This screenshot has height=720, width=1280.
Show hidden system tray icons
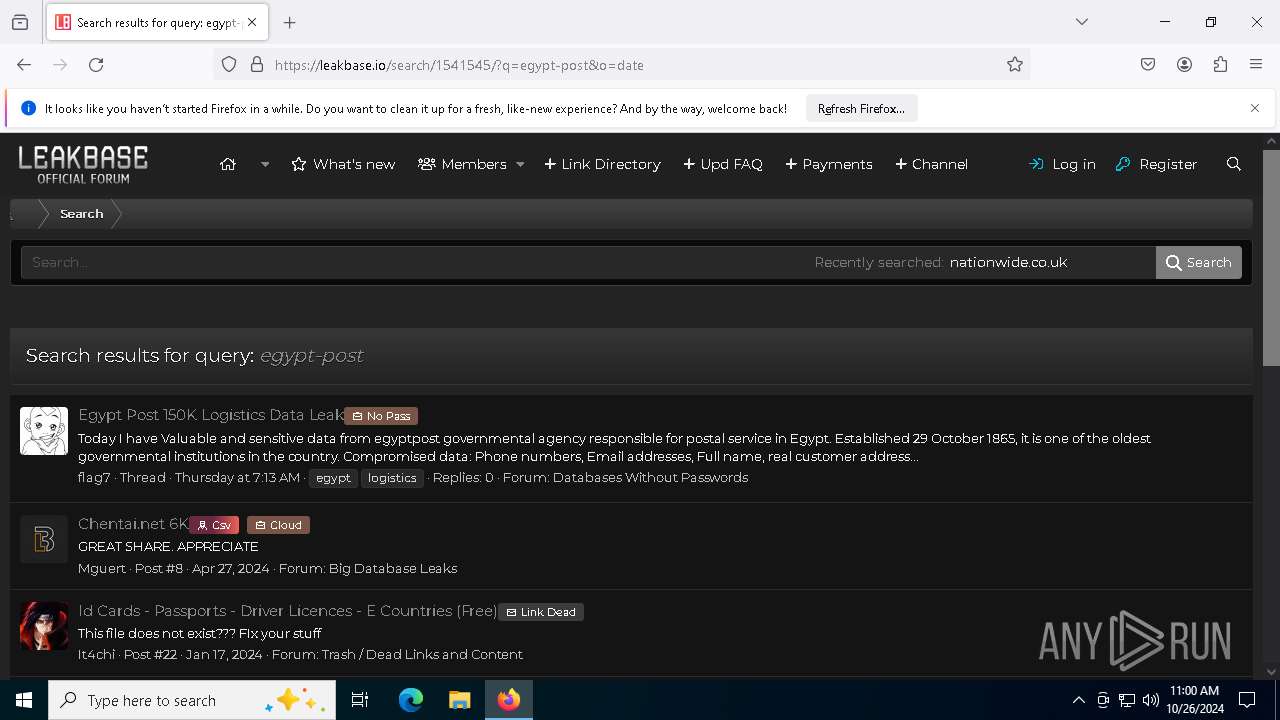(1079, 700)
